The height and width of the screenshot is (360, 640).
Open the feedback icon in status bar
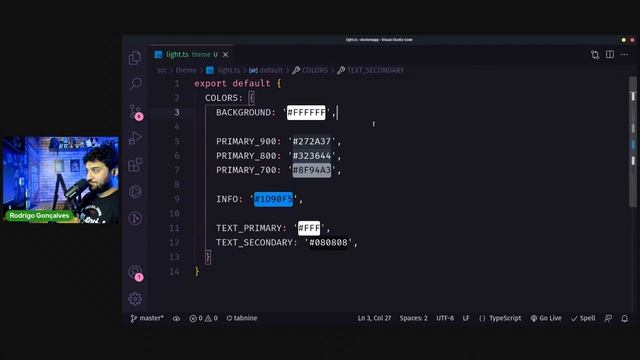coord(608,318)
